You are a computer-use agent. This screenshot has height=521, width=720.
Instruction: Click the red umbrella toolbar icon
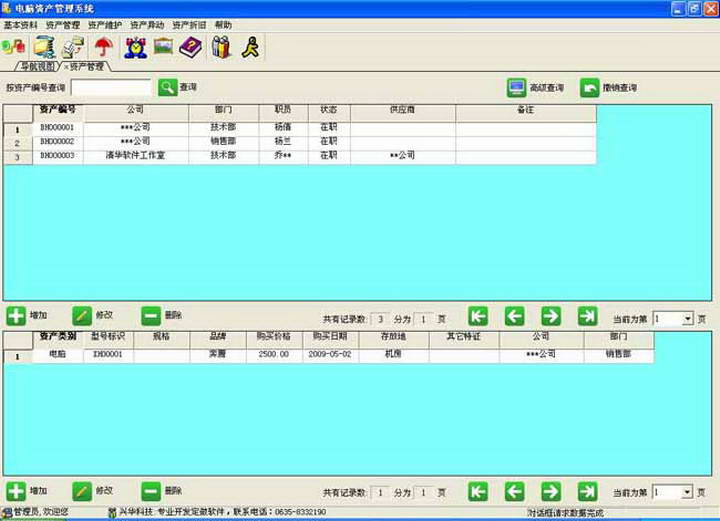tap(104, 47)
